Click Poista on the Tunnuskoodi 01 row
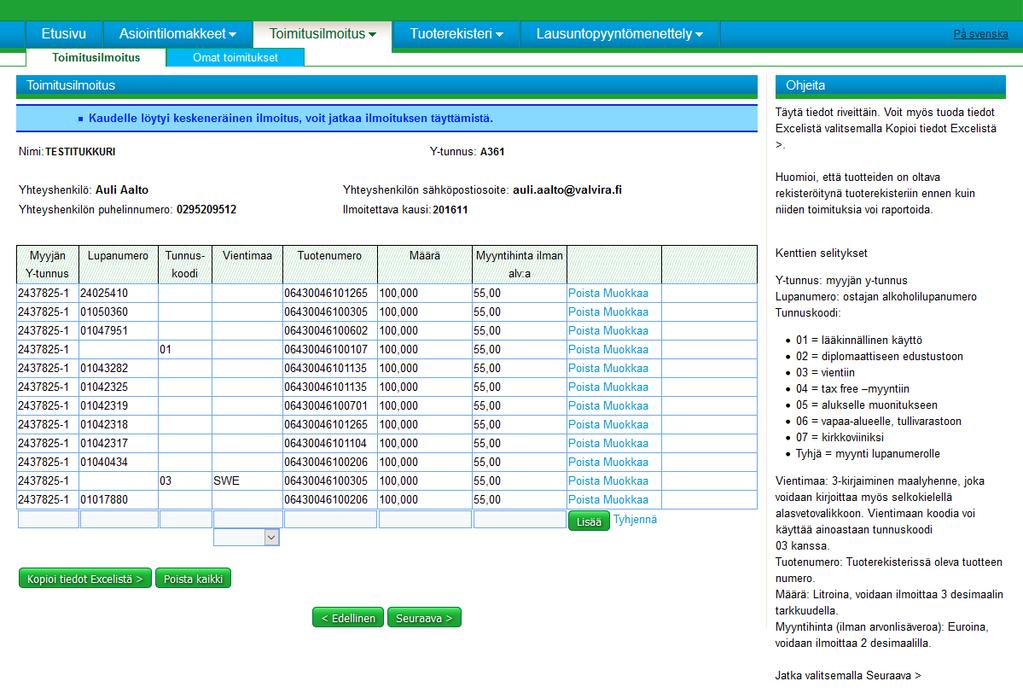This screenshot has width=1023, height=693. 584,349
